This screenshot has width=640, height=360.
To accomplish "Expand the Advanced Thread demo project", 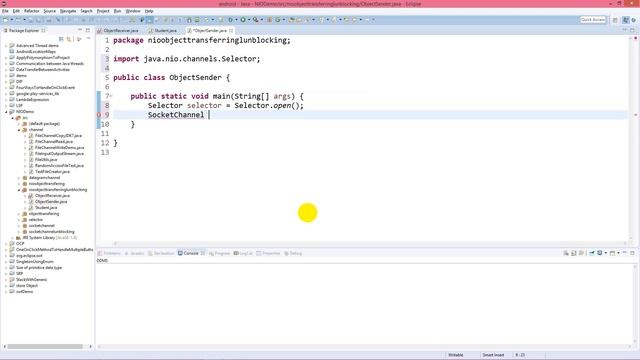I will (x=6, y=46).
